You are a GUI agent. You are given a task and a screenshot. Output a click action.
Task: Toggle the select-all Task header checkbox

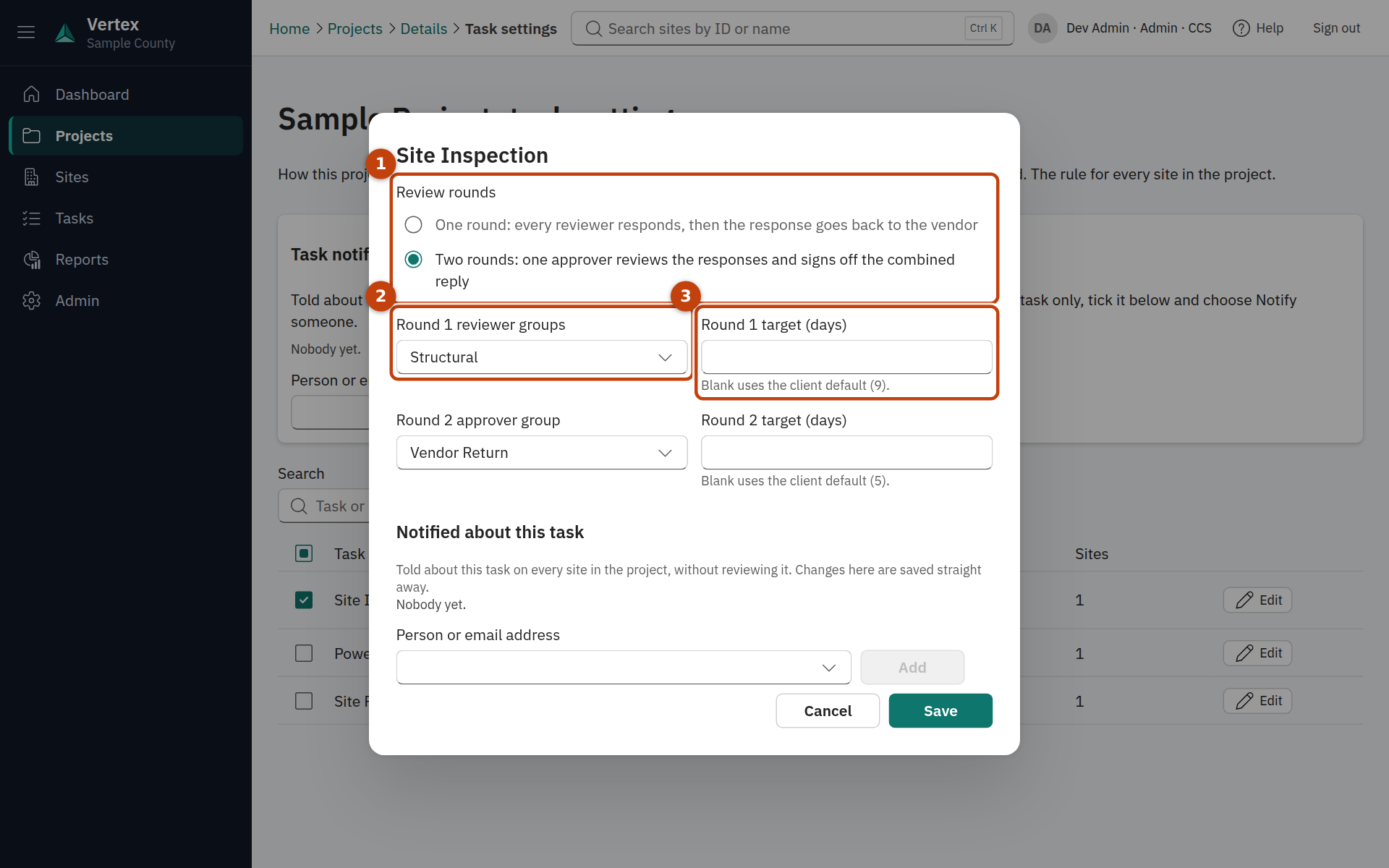(304, 553)
